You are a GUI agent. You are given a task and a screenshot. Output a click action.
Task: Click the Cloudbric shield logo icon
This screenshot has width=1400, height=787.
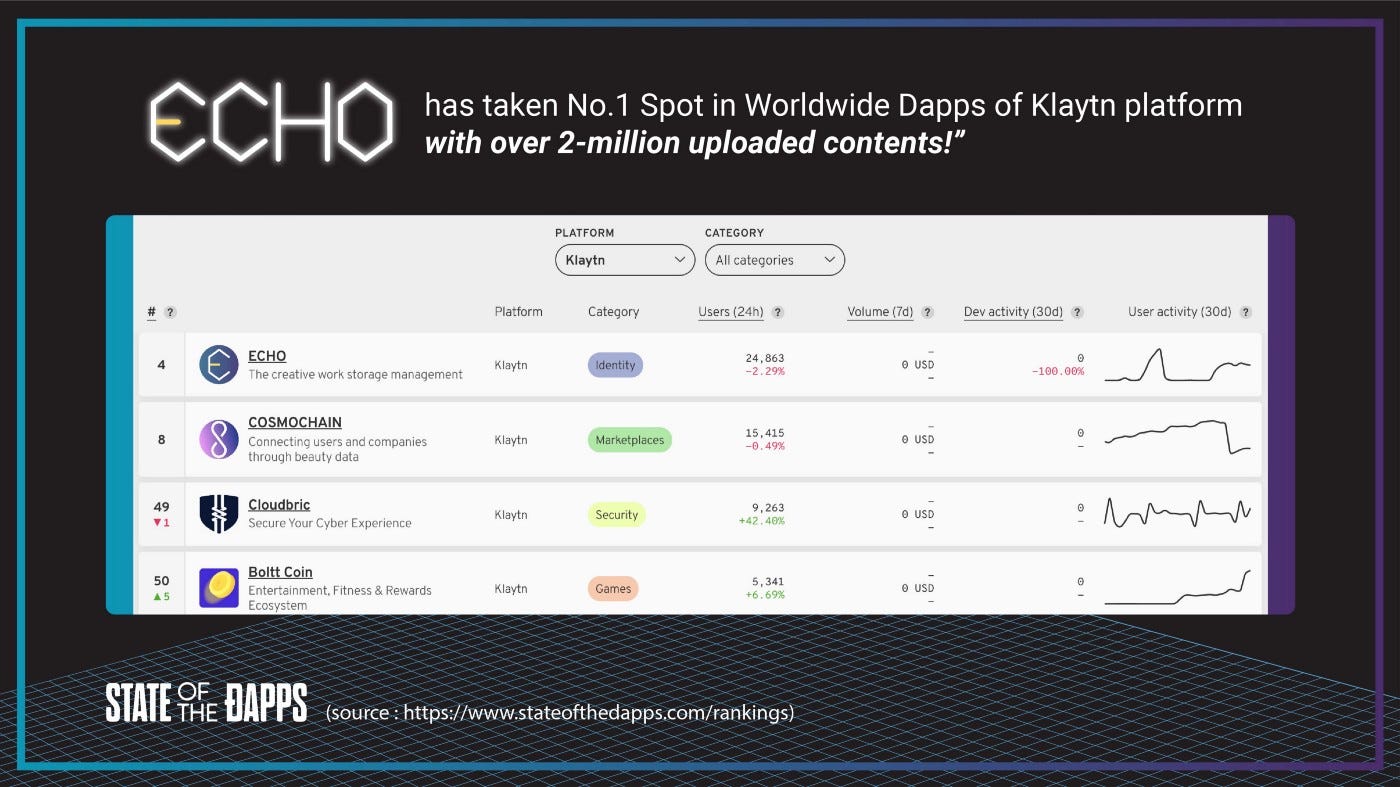pos(218,514)
